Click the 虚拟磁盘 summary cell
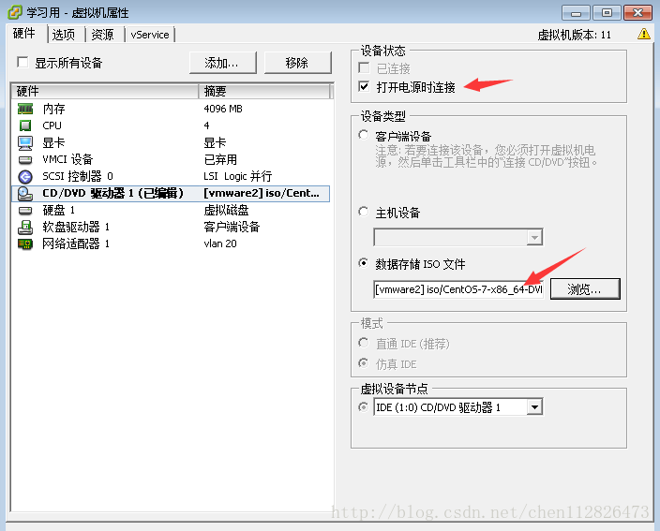 click(226, 210)
